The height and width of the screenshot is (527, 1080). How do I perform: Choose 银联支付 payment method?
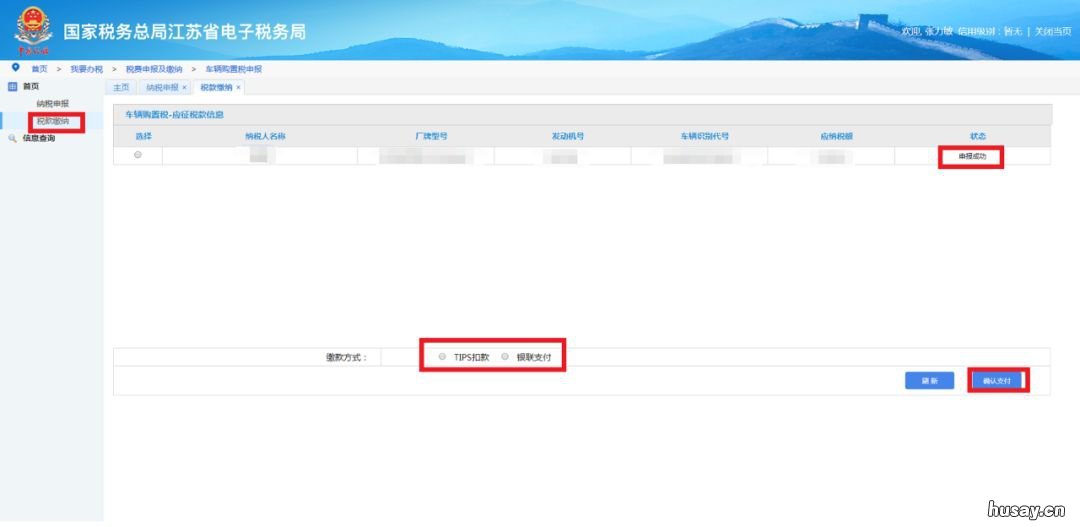[505, 356]
